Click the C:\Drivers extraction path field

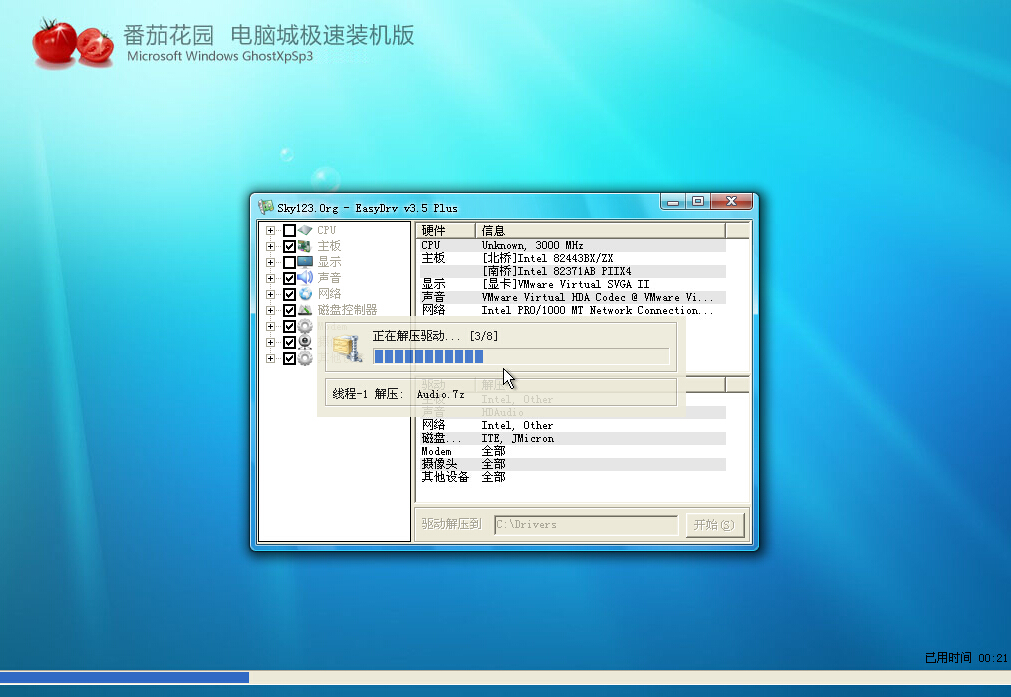coord(586,525)
